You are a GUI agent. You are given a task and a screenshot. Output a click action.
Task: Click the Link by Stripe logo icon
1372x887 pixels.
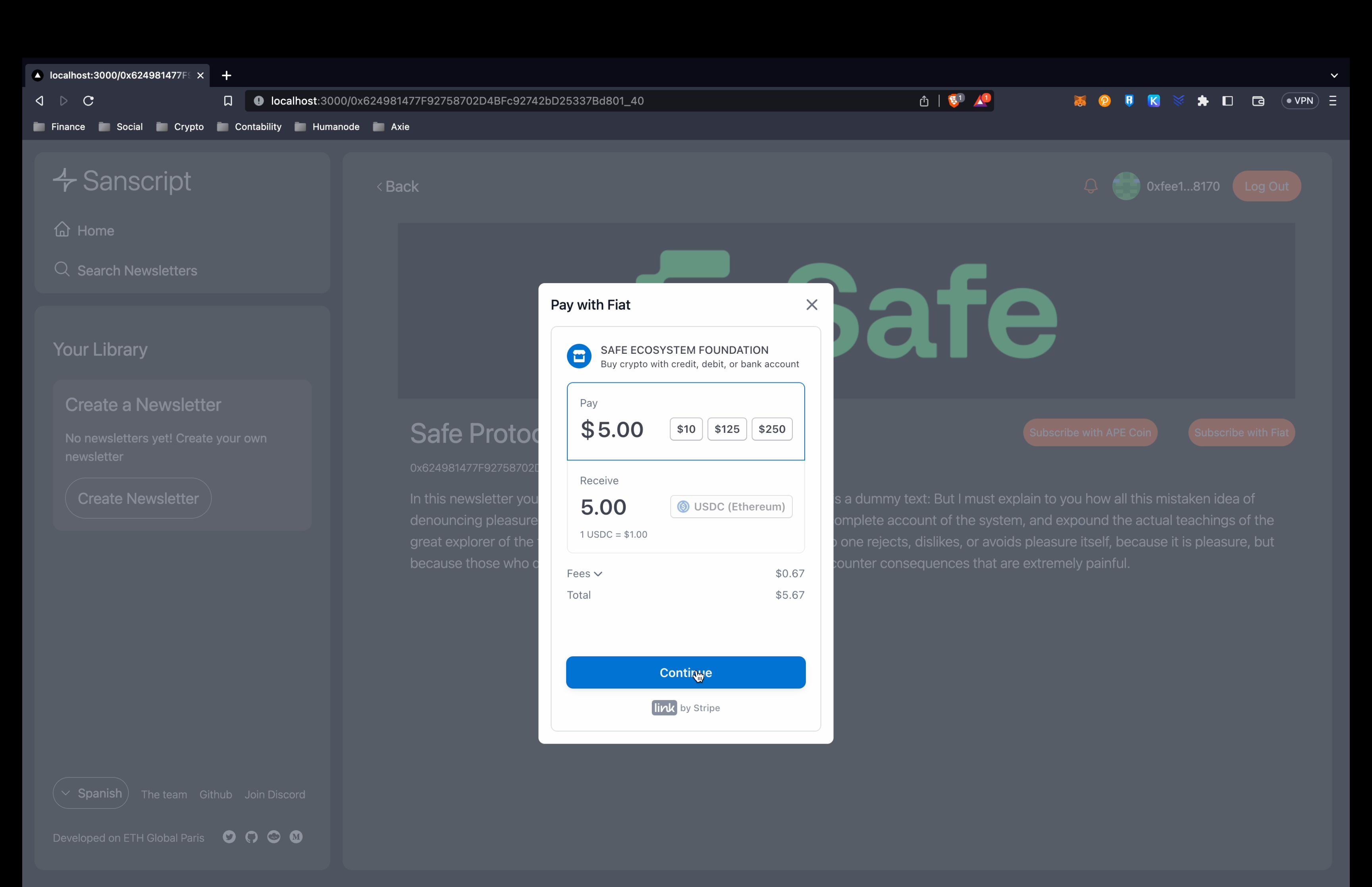pos(663,707)
